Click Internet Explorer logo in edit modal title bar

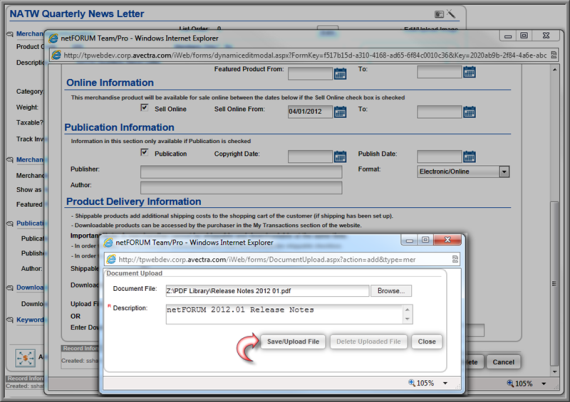point(53,38)
